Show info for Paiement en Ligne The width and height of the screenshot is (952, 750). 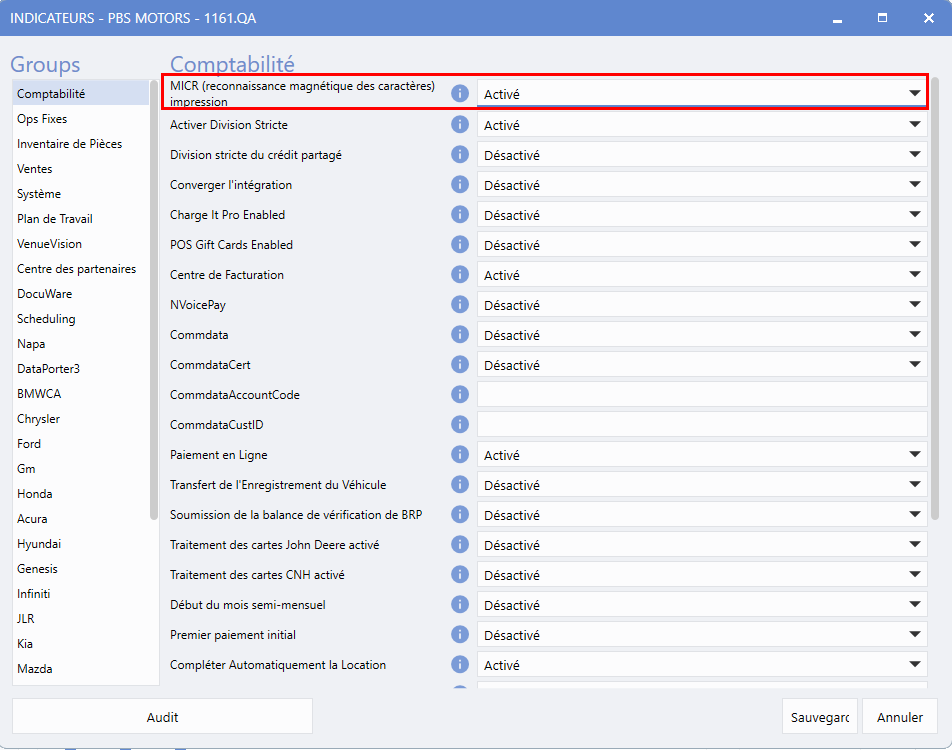(460, 454)
